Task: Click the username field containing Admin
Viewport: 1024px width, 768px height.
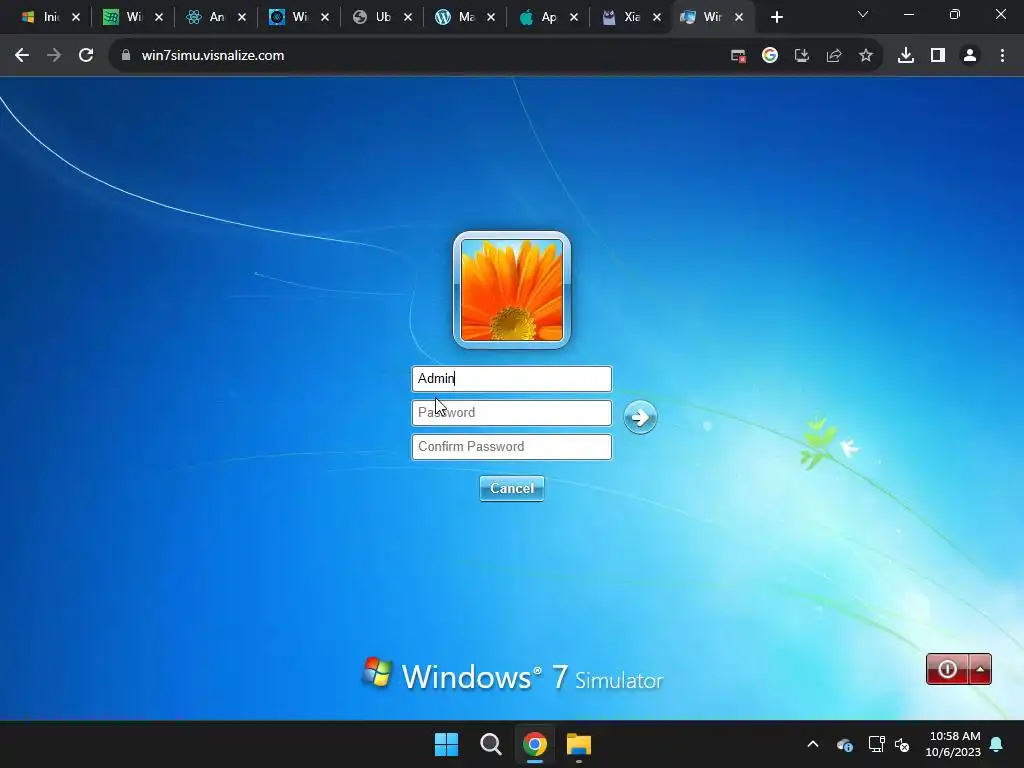Action: coord(511,379)
